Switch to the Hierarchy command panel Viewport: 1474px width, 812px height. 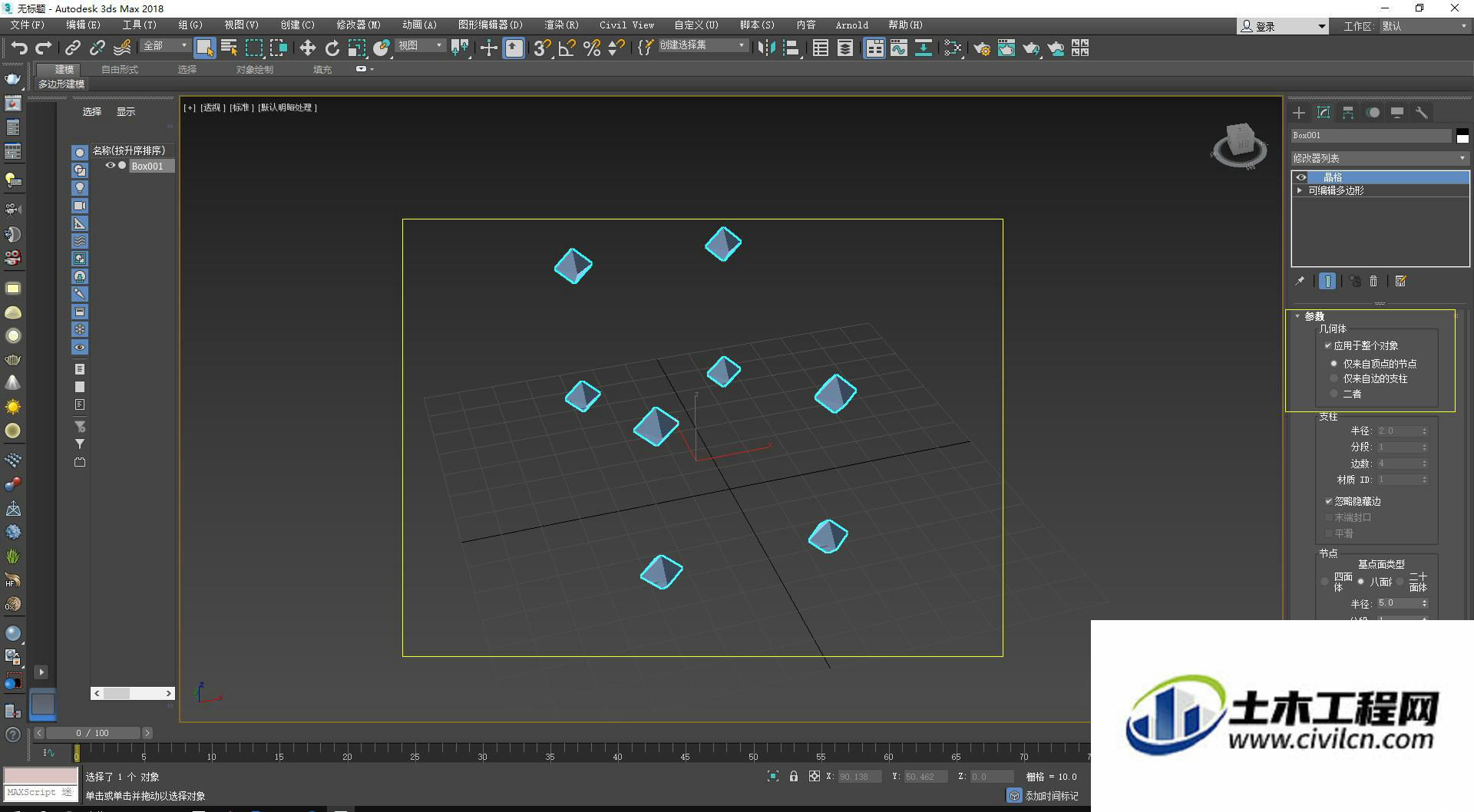point(1348,113)
